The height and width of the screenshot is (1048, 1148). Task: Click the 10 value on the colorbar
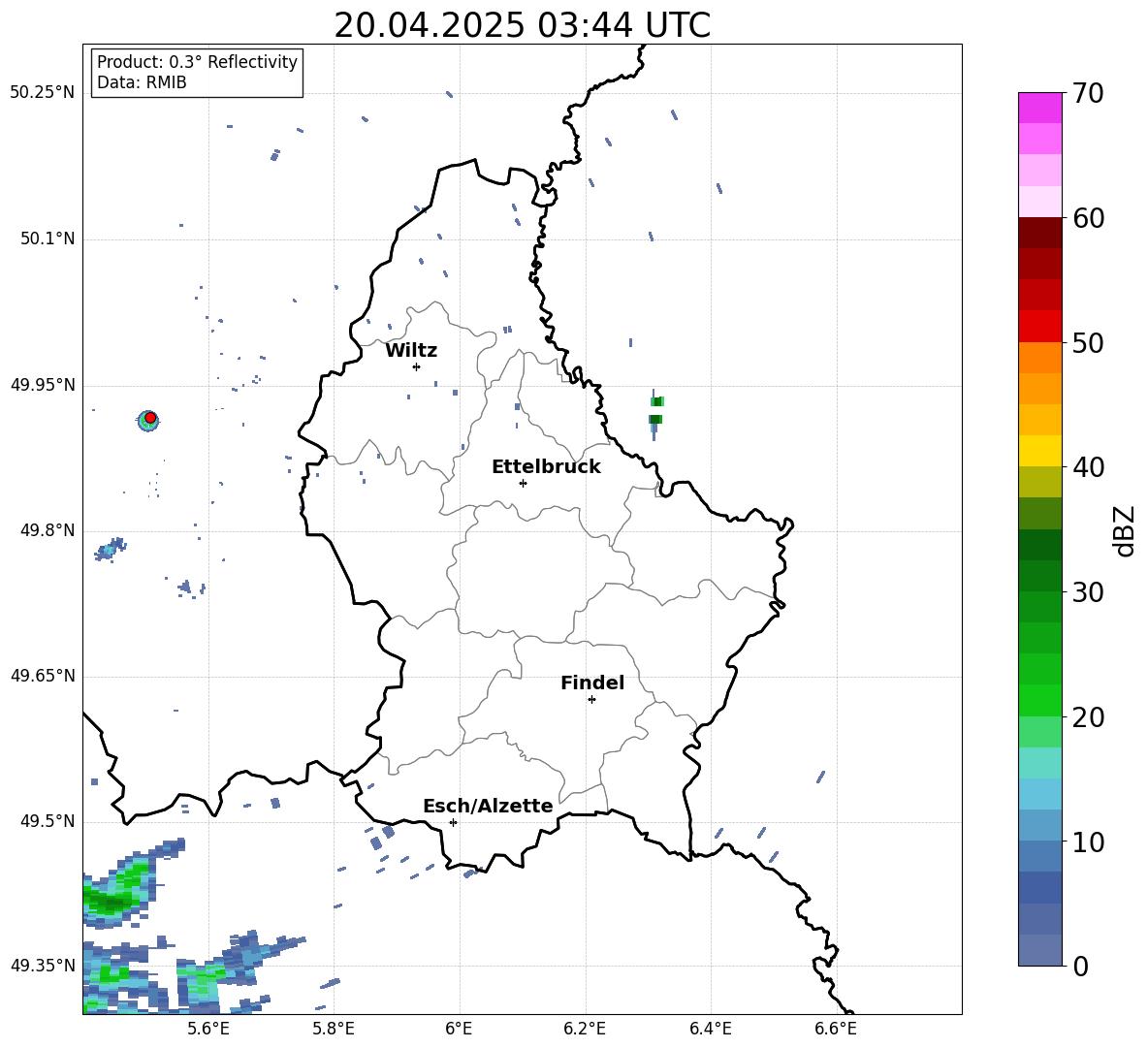[x=1088, y=842]
